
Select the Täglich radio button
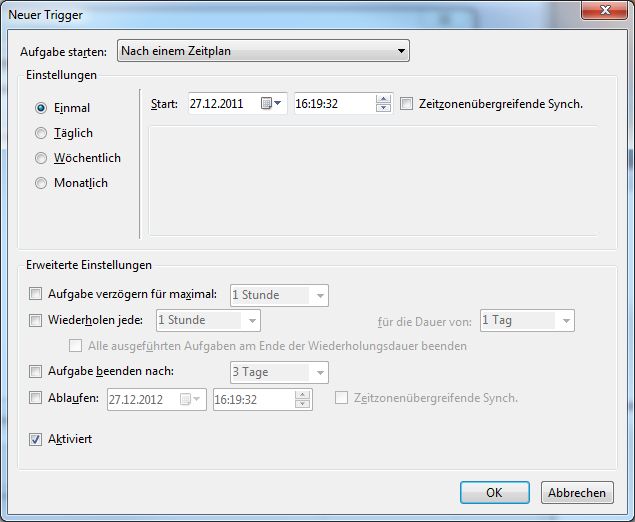[41, 133]
